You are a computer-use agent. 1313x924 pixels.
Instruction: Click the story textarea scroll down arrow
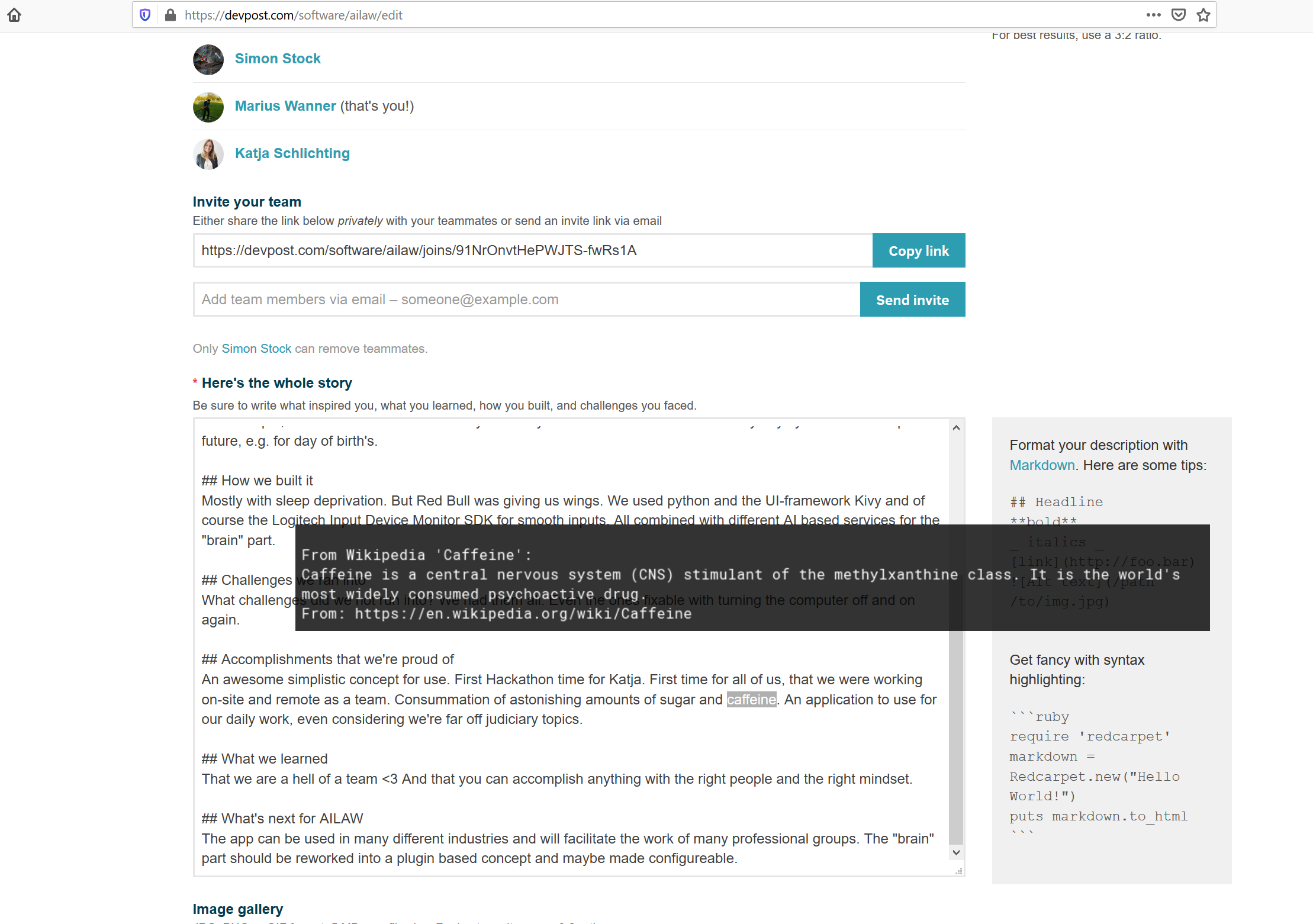point(956,852)
